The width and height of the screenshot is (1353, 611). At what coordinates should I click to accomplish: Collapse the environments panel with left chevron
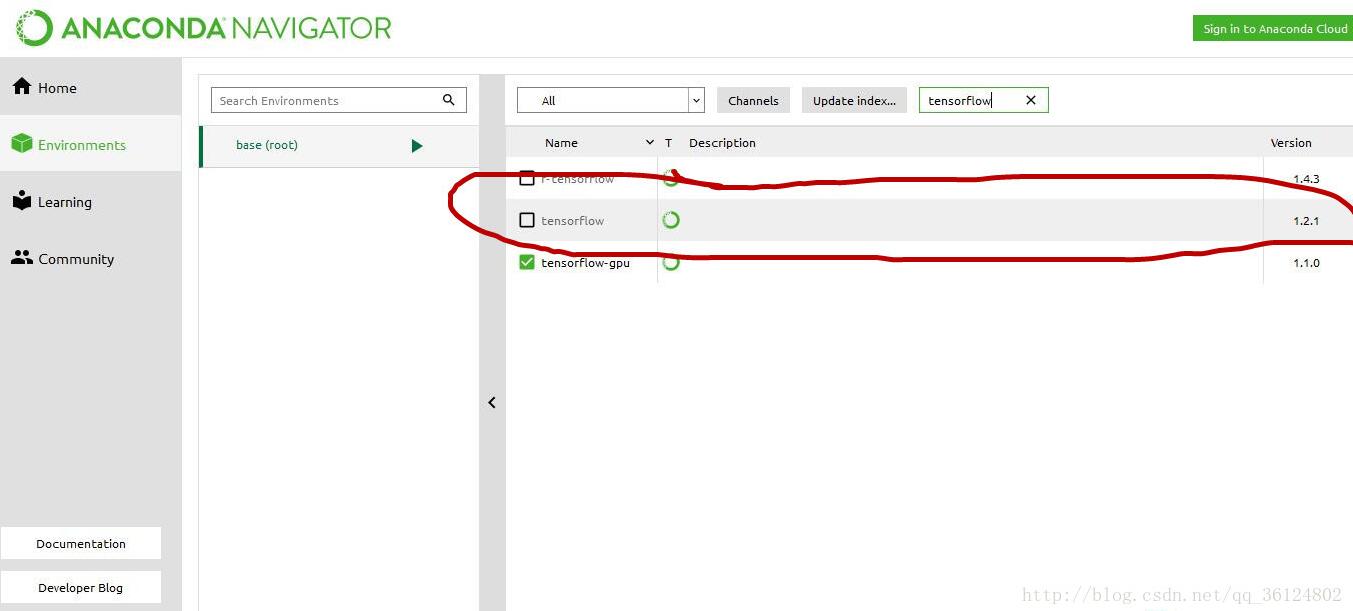492,403
